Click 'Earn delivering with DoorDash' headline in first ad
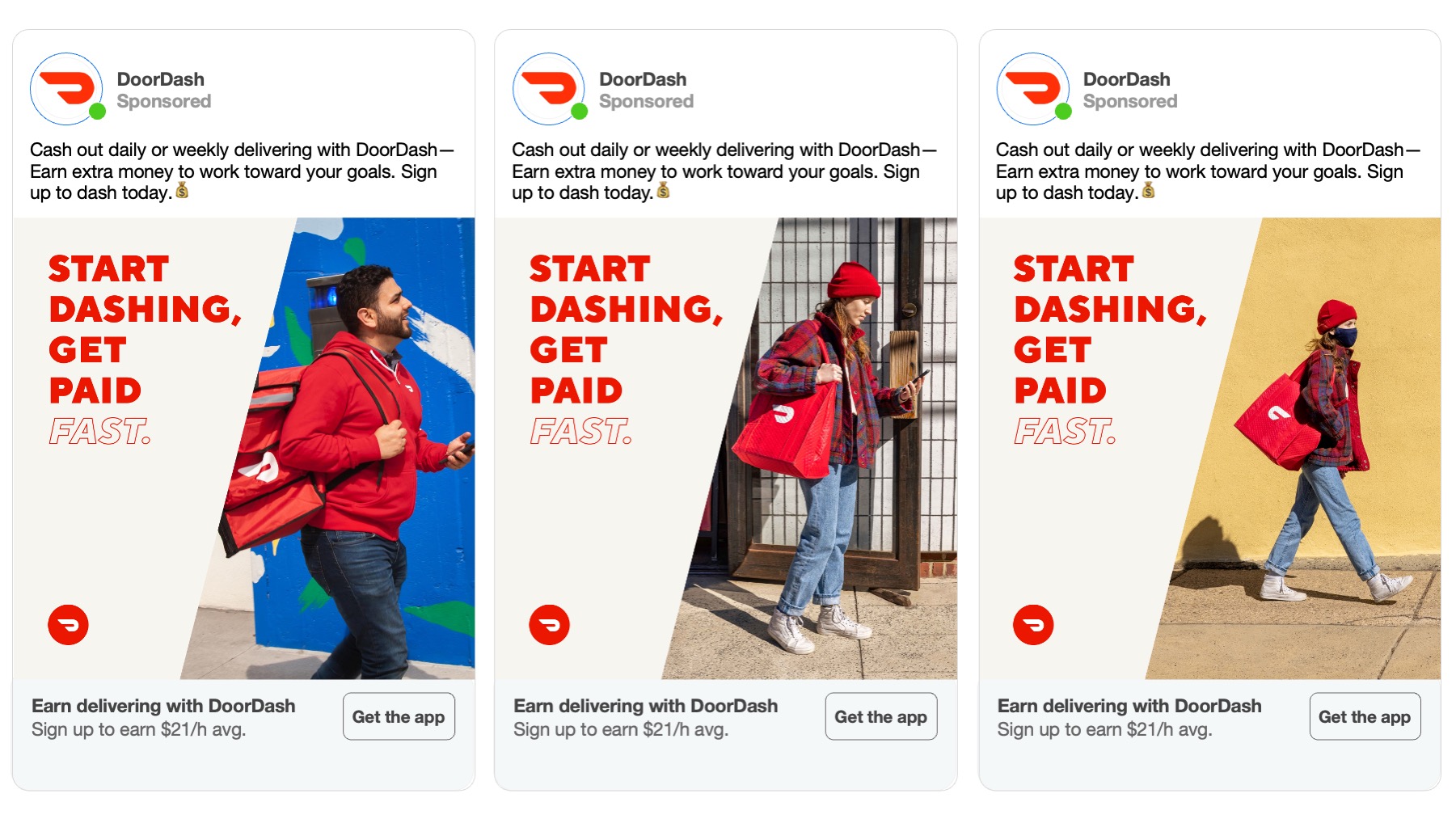 163,706
